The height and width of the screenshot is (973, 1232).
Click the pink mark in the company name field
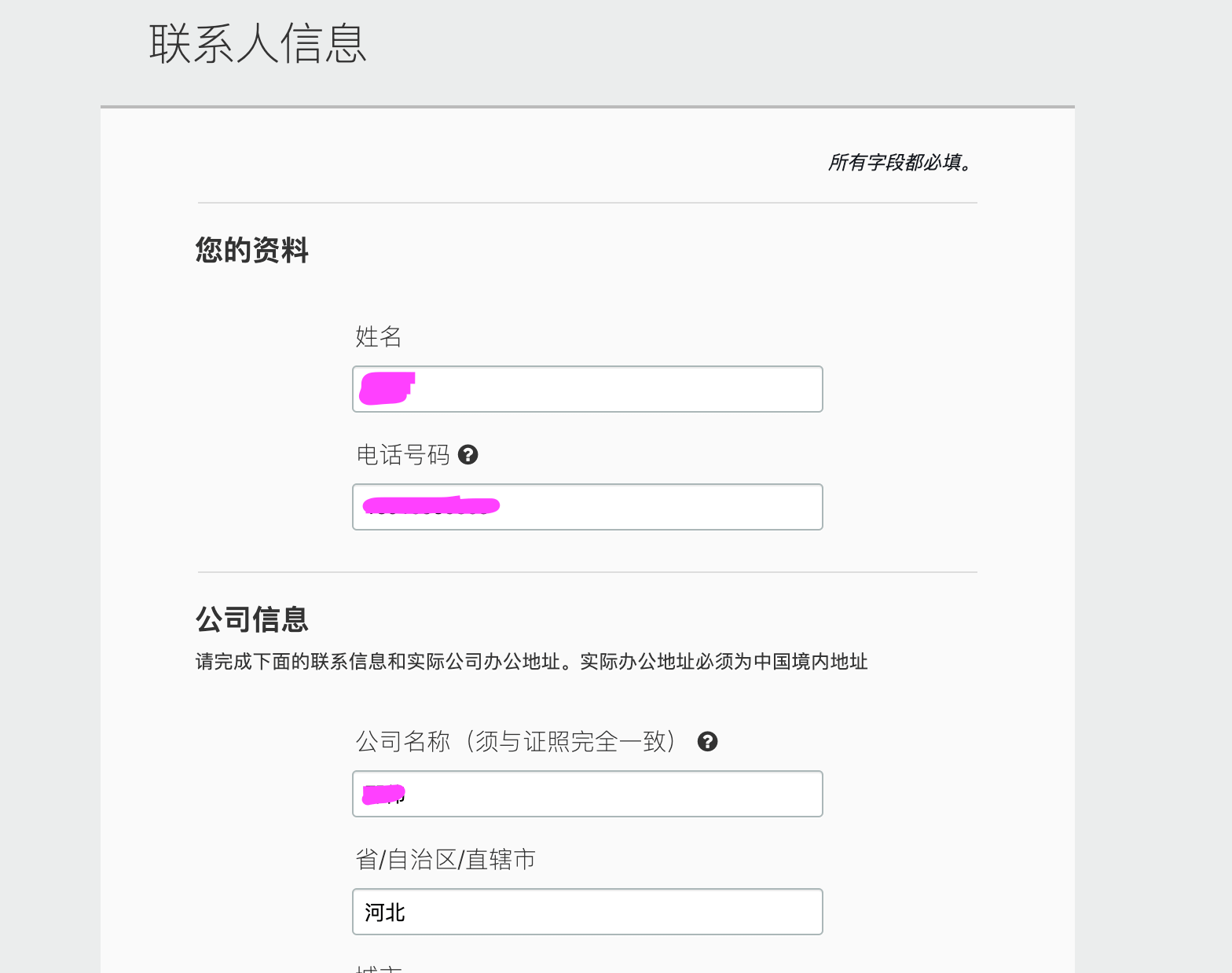coord(383,794)
